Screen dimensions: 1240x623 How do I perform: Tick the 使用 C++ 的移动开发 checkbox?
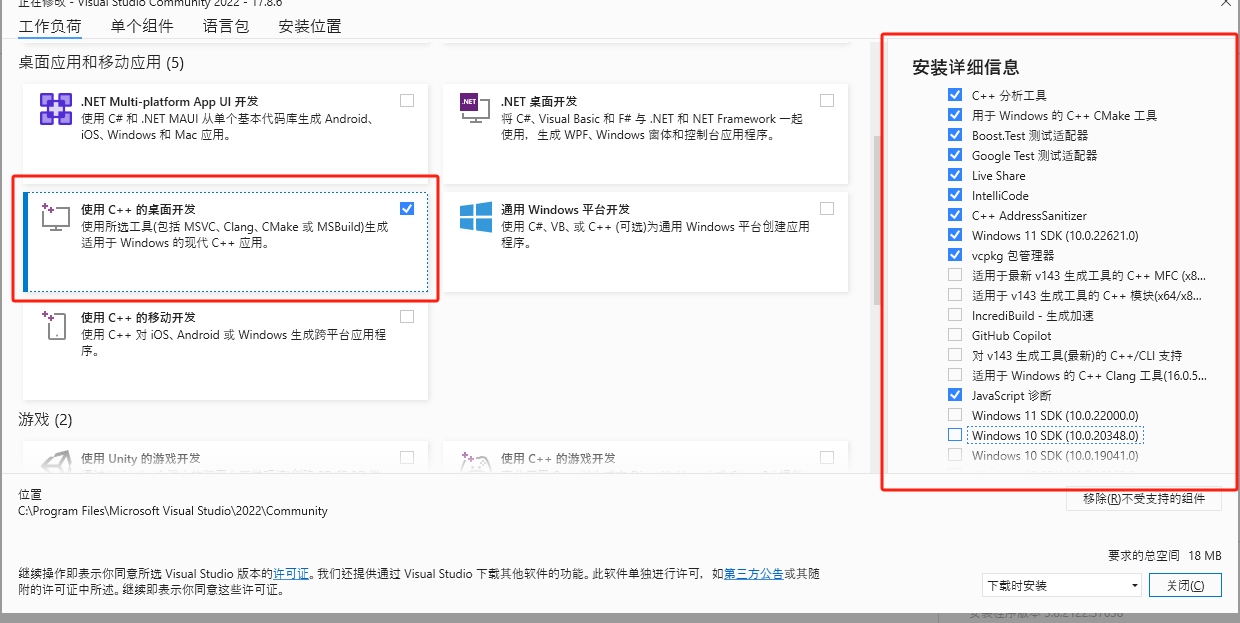[407, 316]
